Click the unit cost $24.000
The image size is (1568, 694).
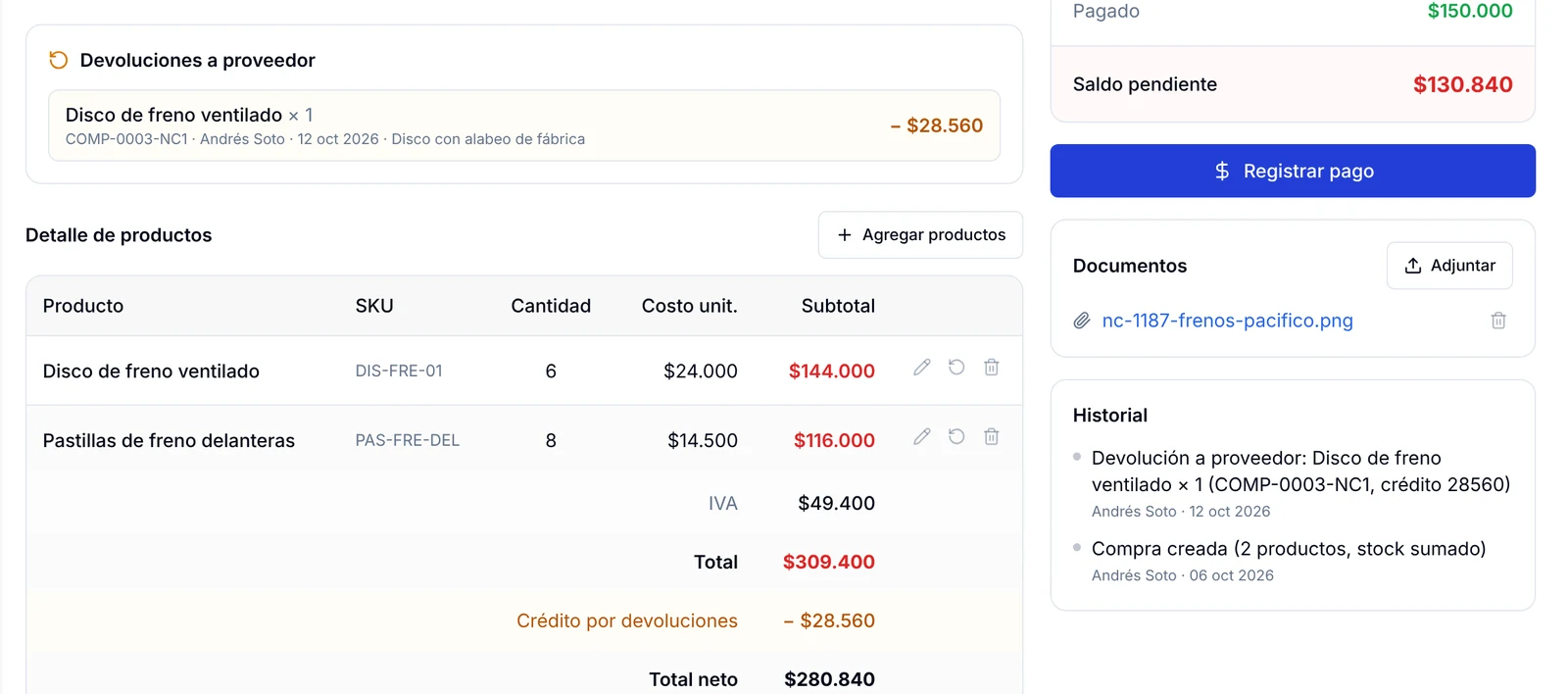701,371
